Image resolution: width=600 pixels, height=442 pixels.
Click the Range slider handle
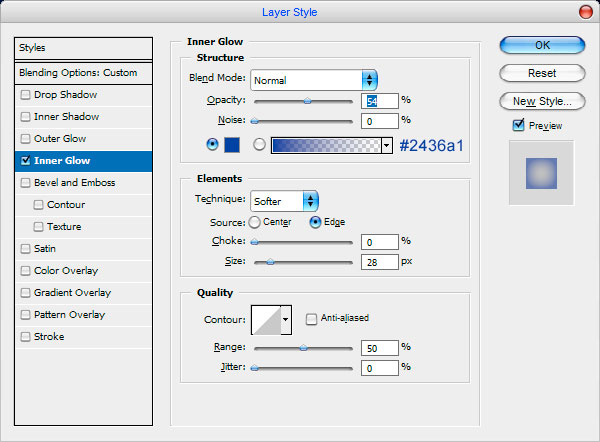coord(303,348)
